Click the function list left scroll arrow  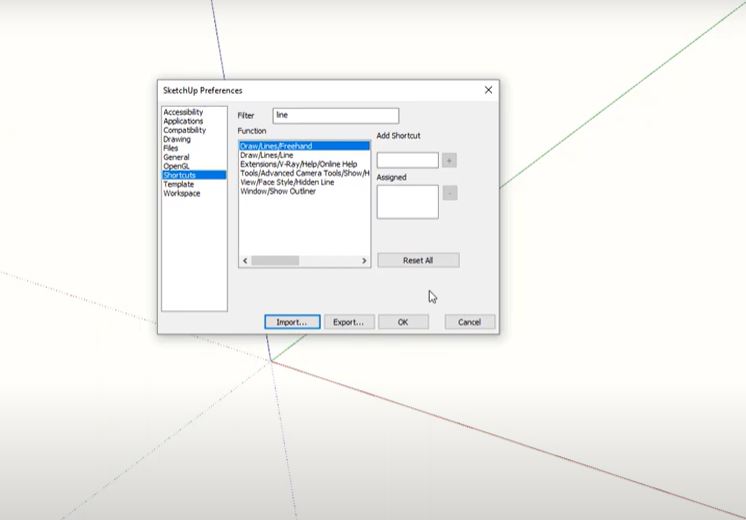(245, 261)
